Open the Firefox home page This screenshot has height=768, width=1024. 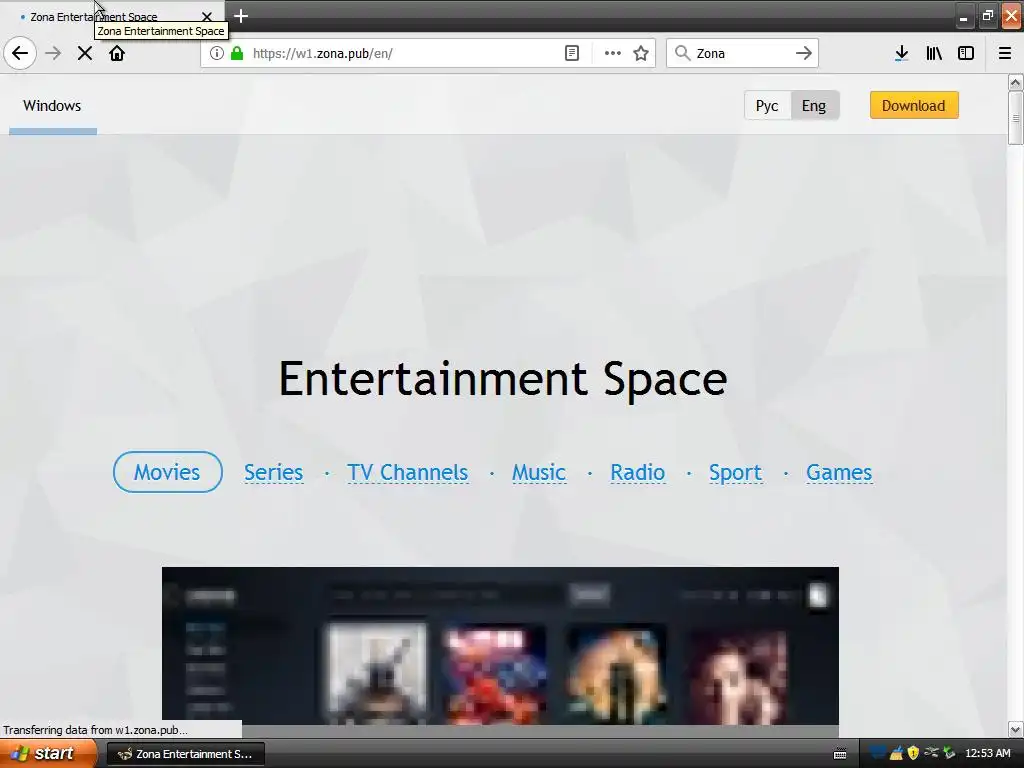117,53
